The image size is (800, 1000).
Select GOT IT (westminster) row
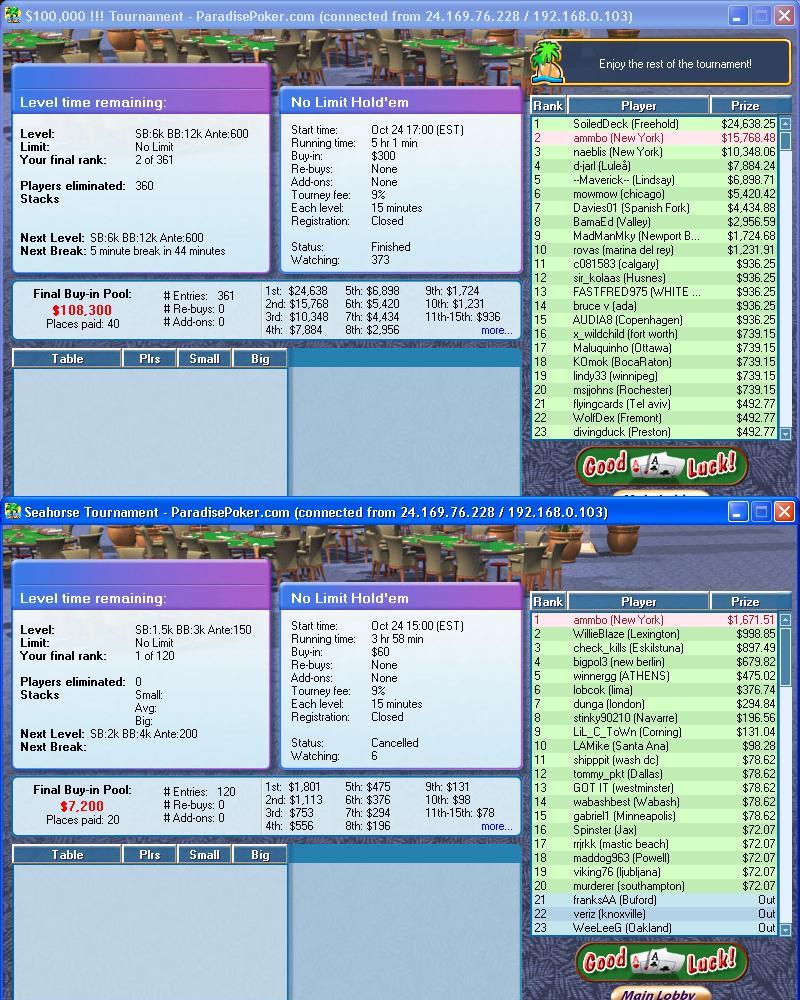click(655, 788)
